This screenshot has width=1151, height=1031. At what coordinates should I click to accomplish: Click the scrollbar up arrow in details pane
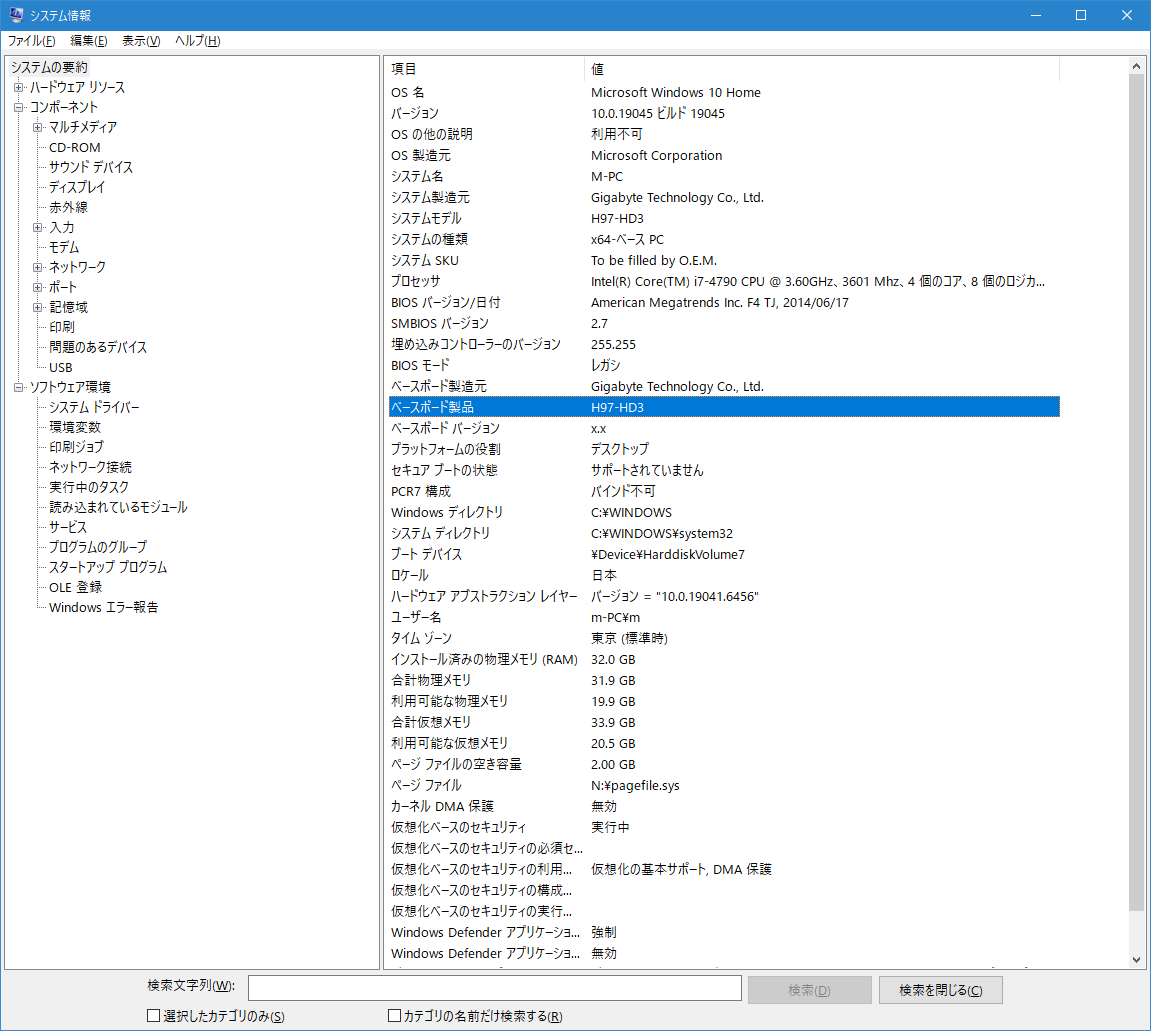coord(1136,66)
